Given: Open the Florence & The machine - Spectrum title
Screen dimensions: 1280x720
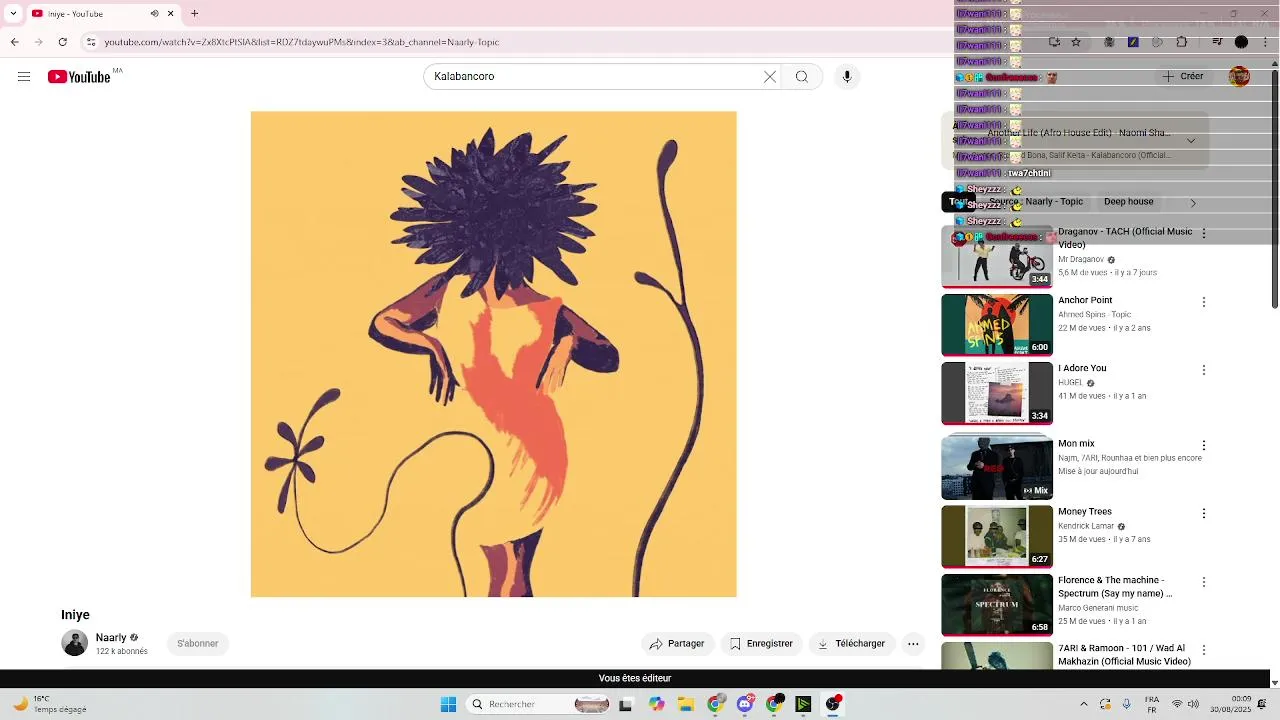Looking at the screenshot, I should pyautogui.click(x=1115, y=587).
